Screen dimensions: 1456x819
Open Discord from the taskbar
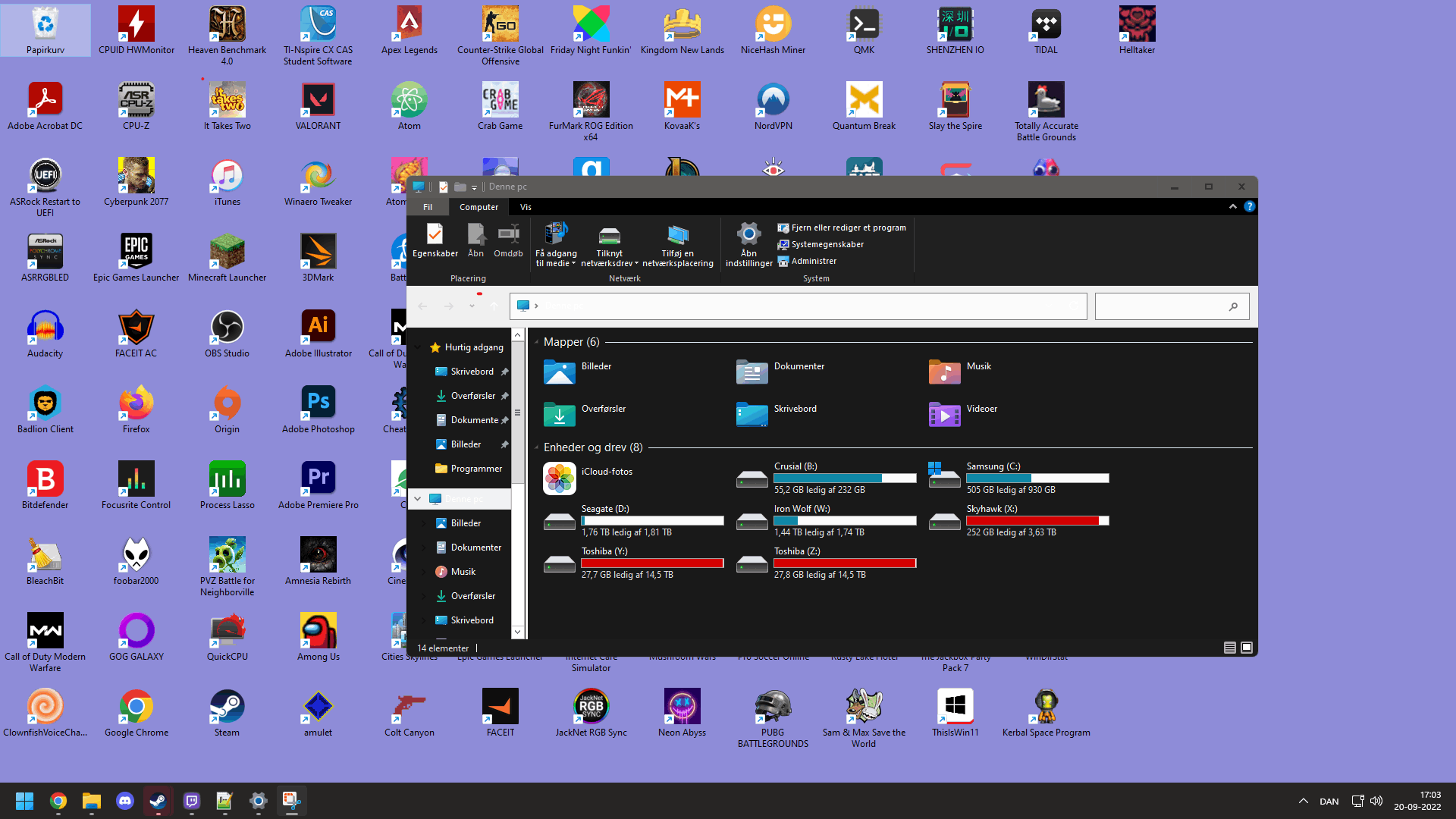point(125,801)
